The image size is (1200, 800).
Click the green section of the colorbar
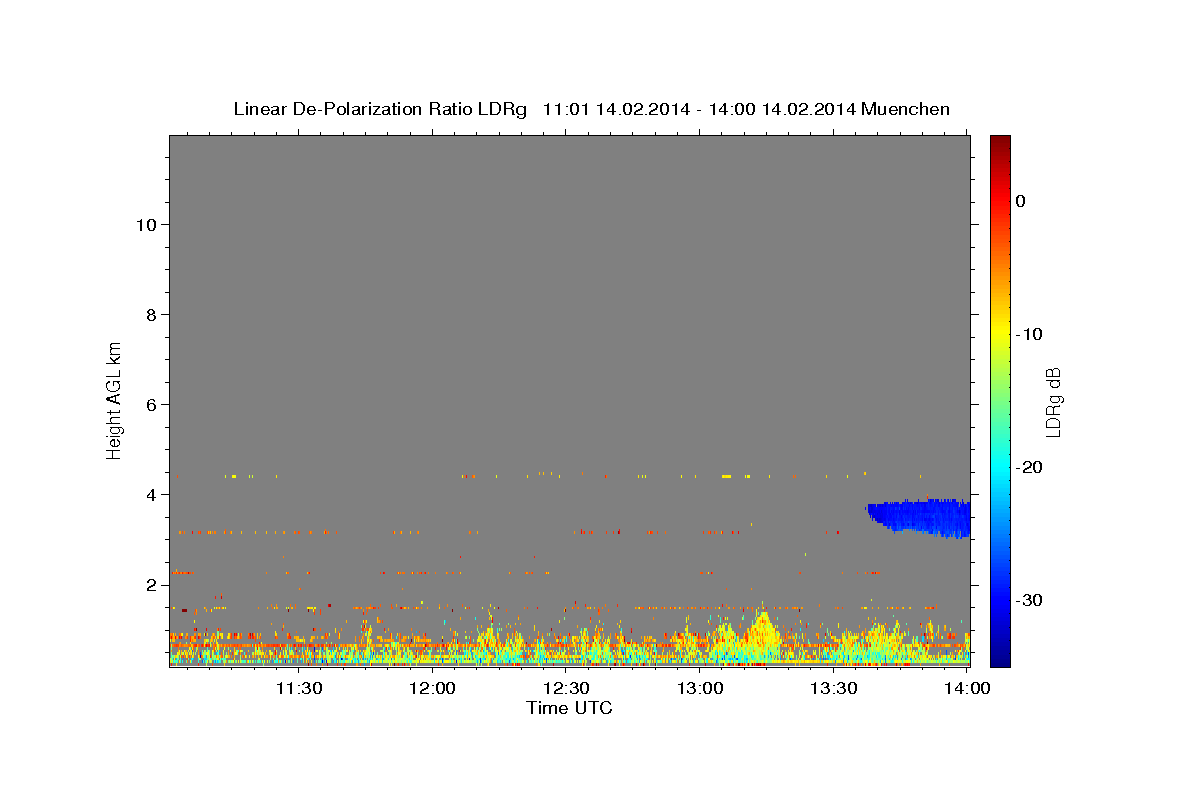1000,400
